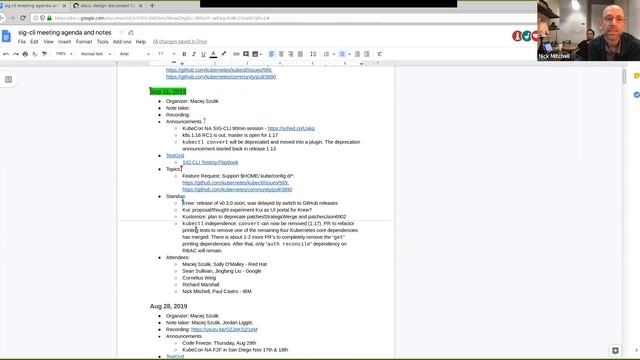The width and height of the screenshot is (640, 360).
Task: Toggle bold formatting
Action: point(184,54)
